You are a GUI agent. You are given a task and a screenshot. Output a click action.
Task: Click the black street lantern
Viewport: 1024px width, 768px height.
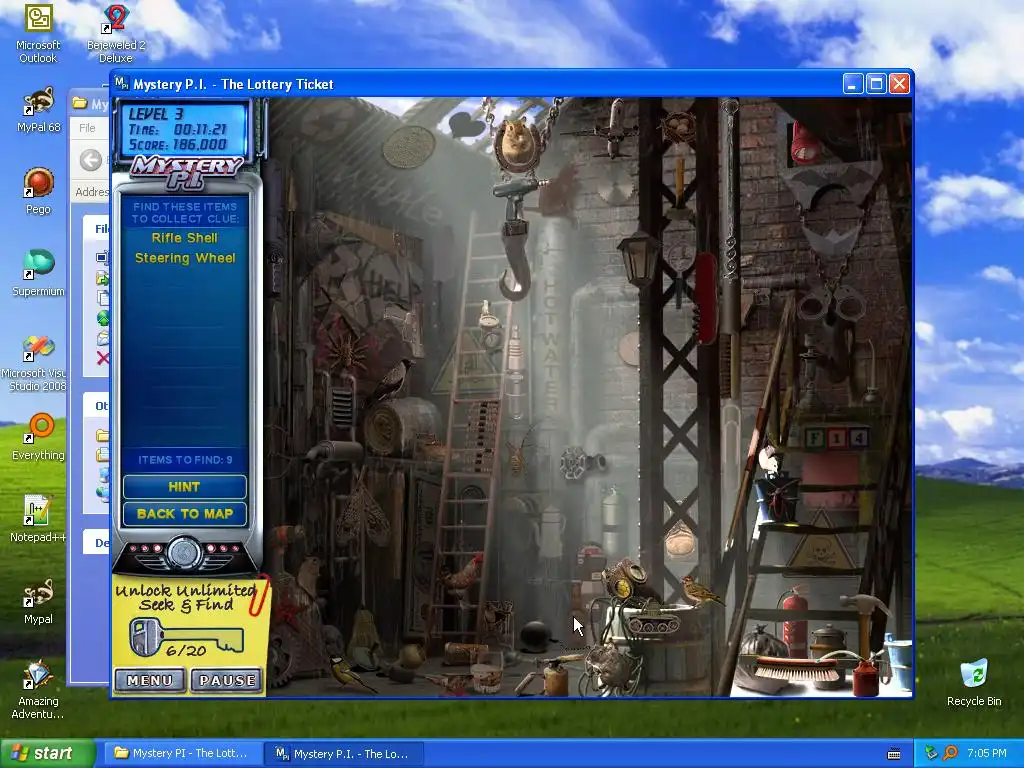point(638,258)
